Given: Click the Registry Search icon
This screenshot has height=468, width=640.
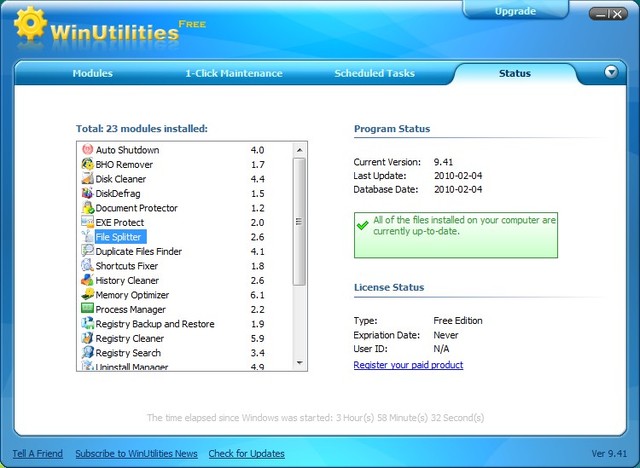Looking at the screenshot, I should tap(87, 352).
